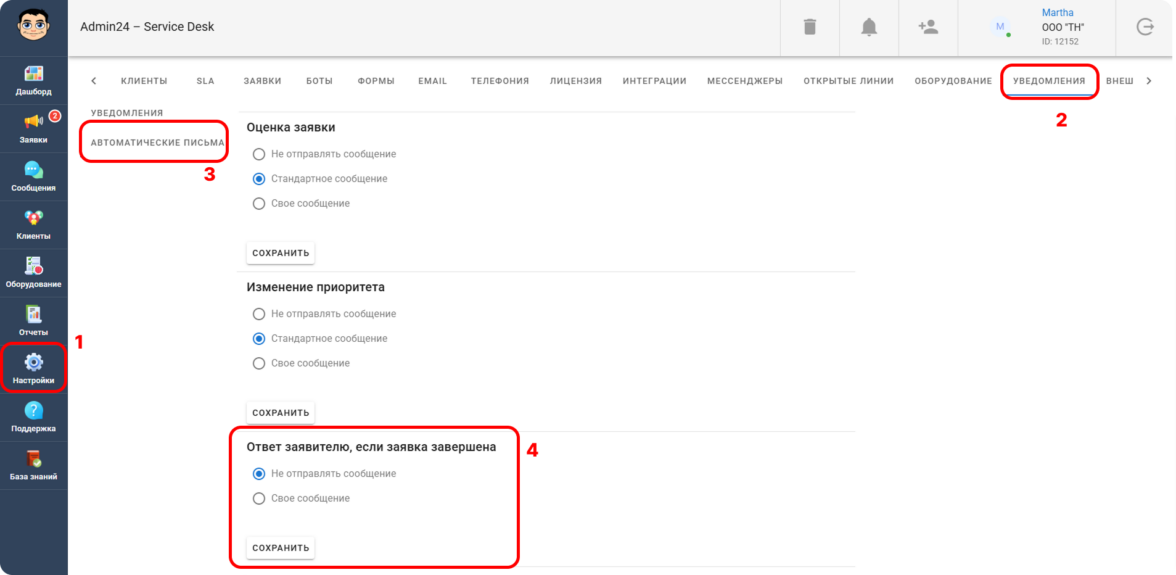Open the Дашборд section in the sidebar
1176x575 pixels.
[34, 82]
